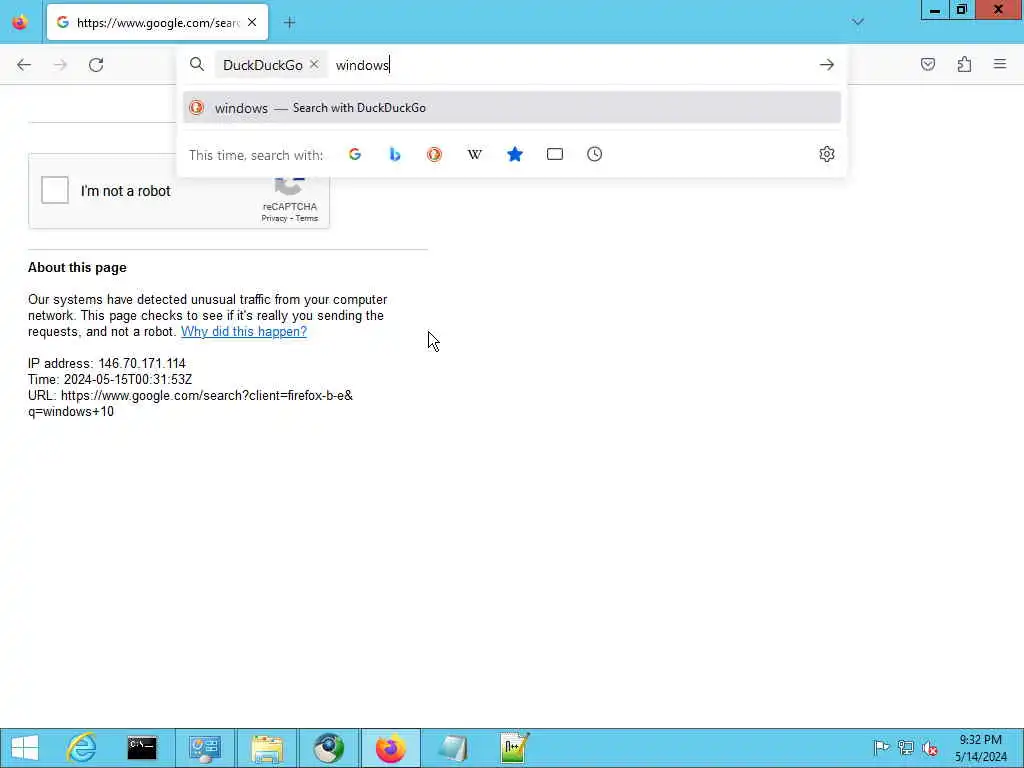Reload the current page
The width and height of the screenshot is (1024, 768).
[96, 65]
